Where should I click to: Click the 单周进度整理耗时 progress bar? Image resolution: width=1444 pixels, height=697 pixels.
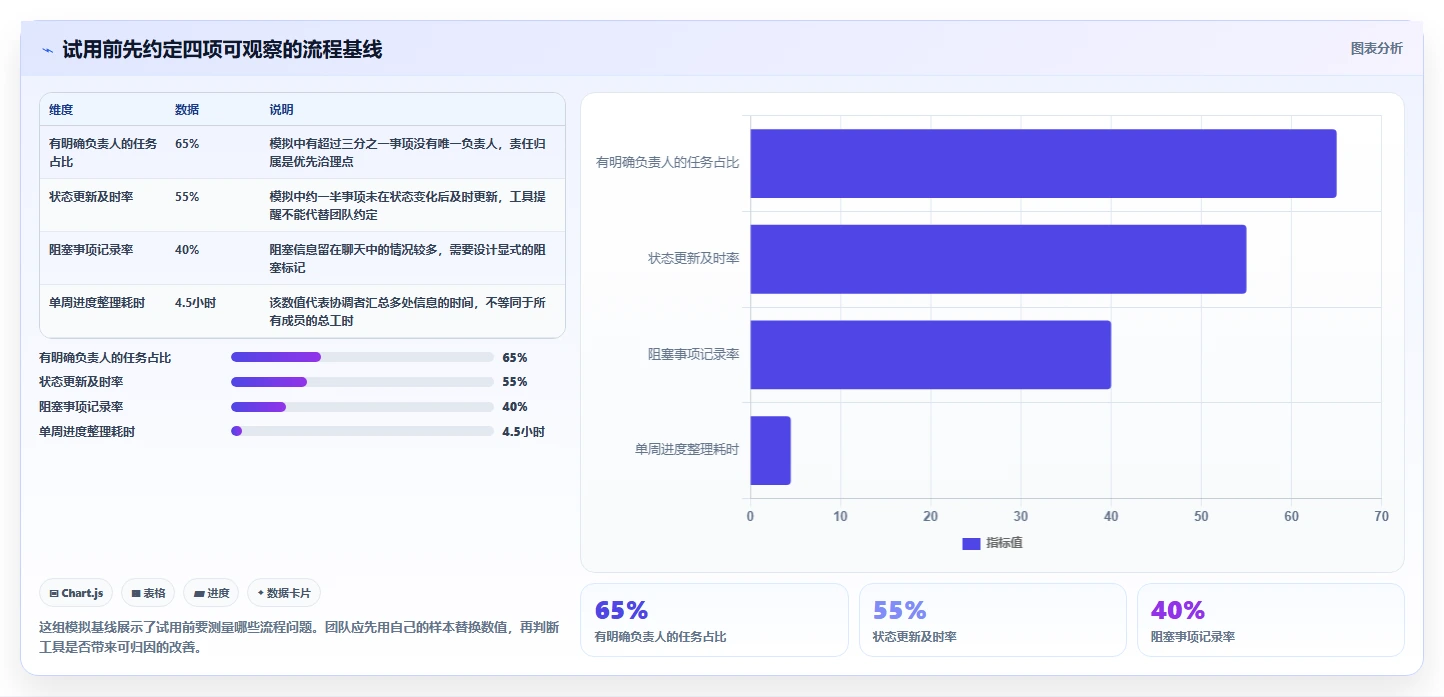tap(362, 431)
